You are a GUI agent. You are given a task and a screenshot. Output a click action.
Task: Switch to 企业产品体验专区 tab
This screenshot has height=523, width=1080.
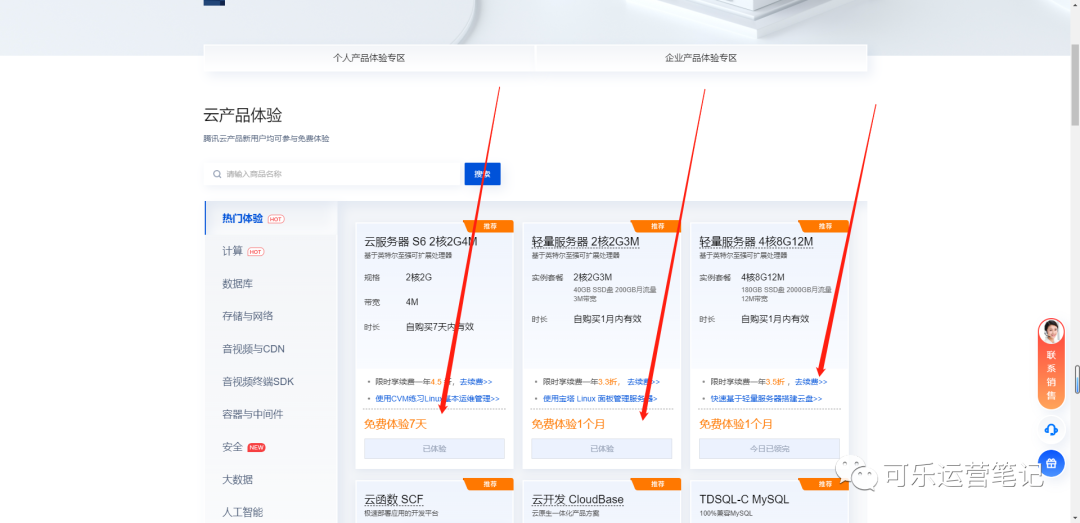pyautogui.click(x=701, y=59)
